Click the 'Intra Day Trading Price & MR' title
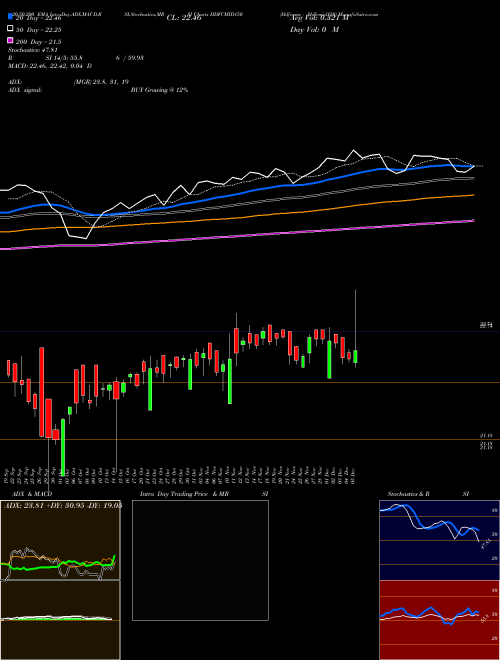500x660 pixels. coord(184,494)
